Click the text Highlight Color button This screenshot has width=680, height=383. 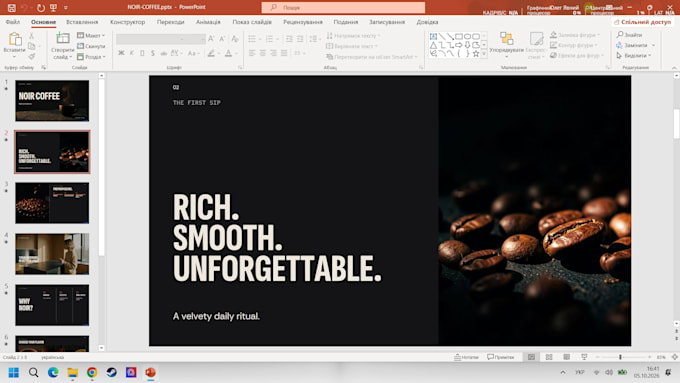[x=211, y=53]
